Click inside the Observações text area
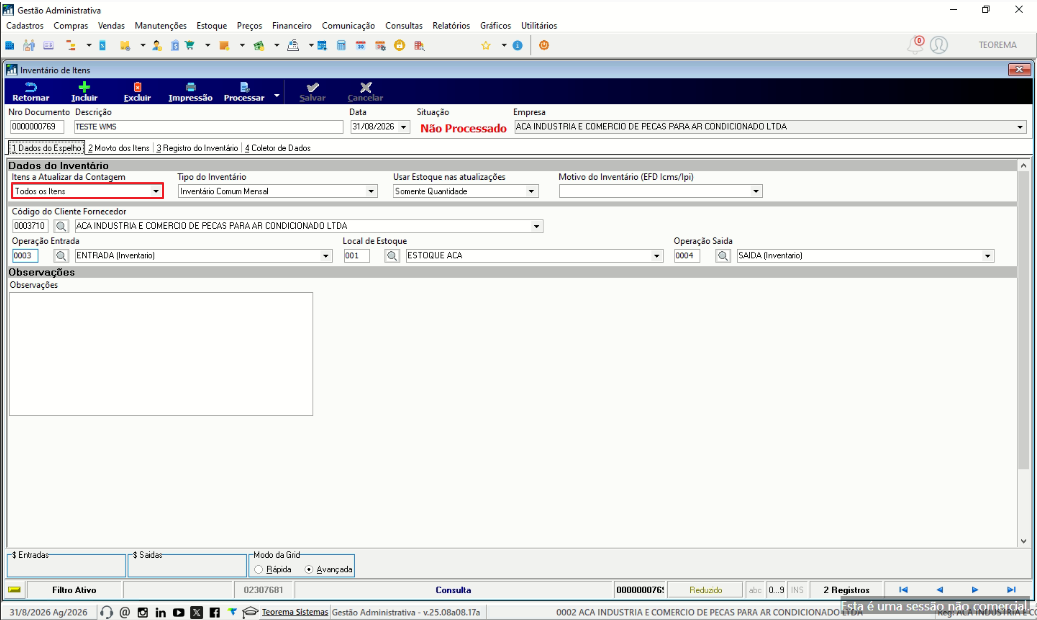1037x620 pixels. 161,354
